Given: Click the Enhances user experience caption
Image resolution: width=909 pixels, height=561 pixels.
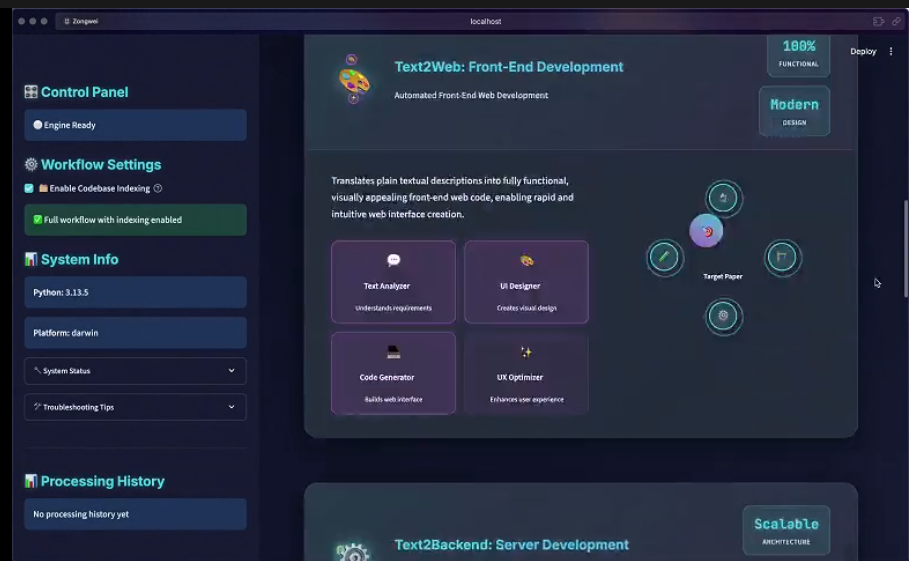Looking at the screenshot, I should (x=526, y=399).
